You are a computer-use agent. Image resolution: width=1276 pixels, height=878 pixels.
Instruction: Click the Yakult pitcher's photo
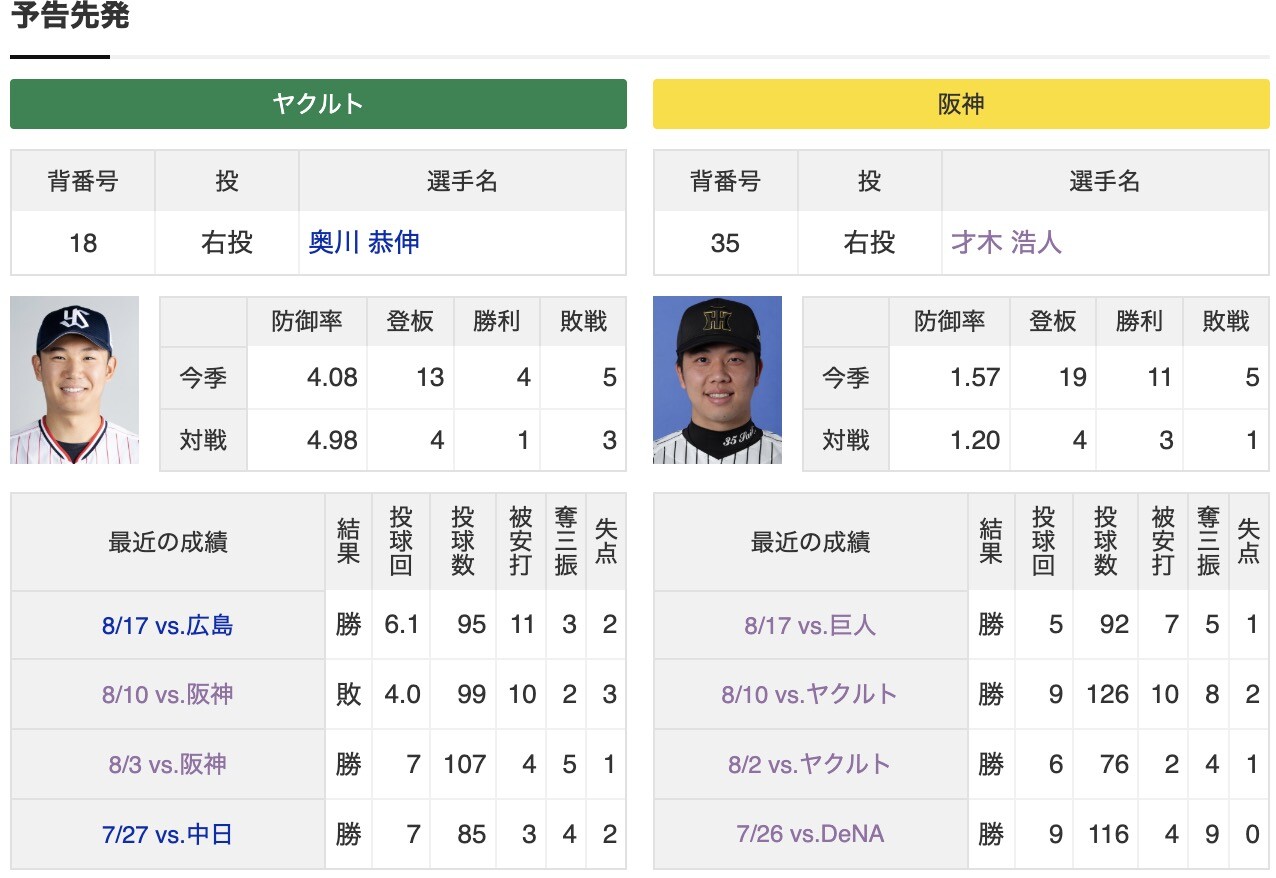pos(75,380)
